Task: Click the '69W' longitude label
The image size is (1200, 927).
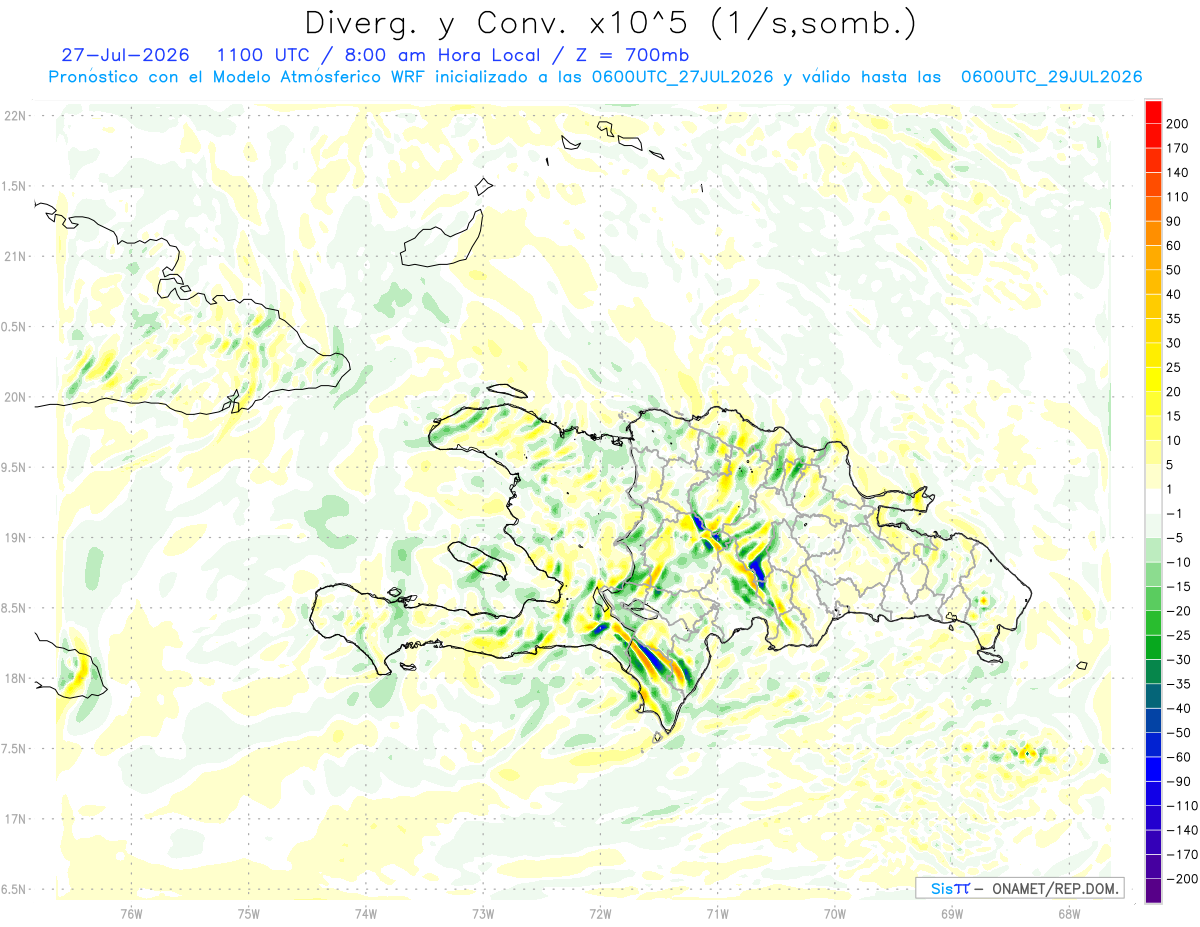Action: (x=952, y=914)
